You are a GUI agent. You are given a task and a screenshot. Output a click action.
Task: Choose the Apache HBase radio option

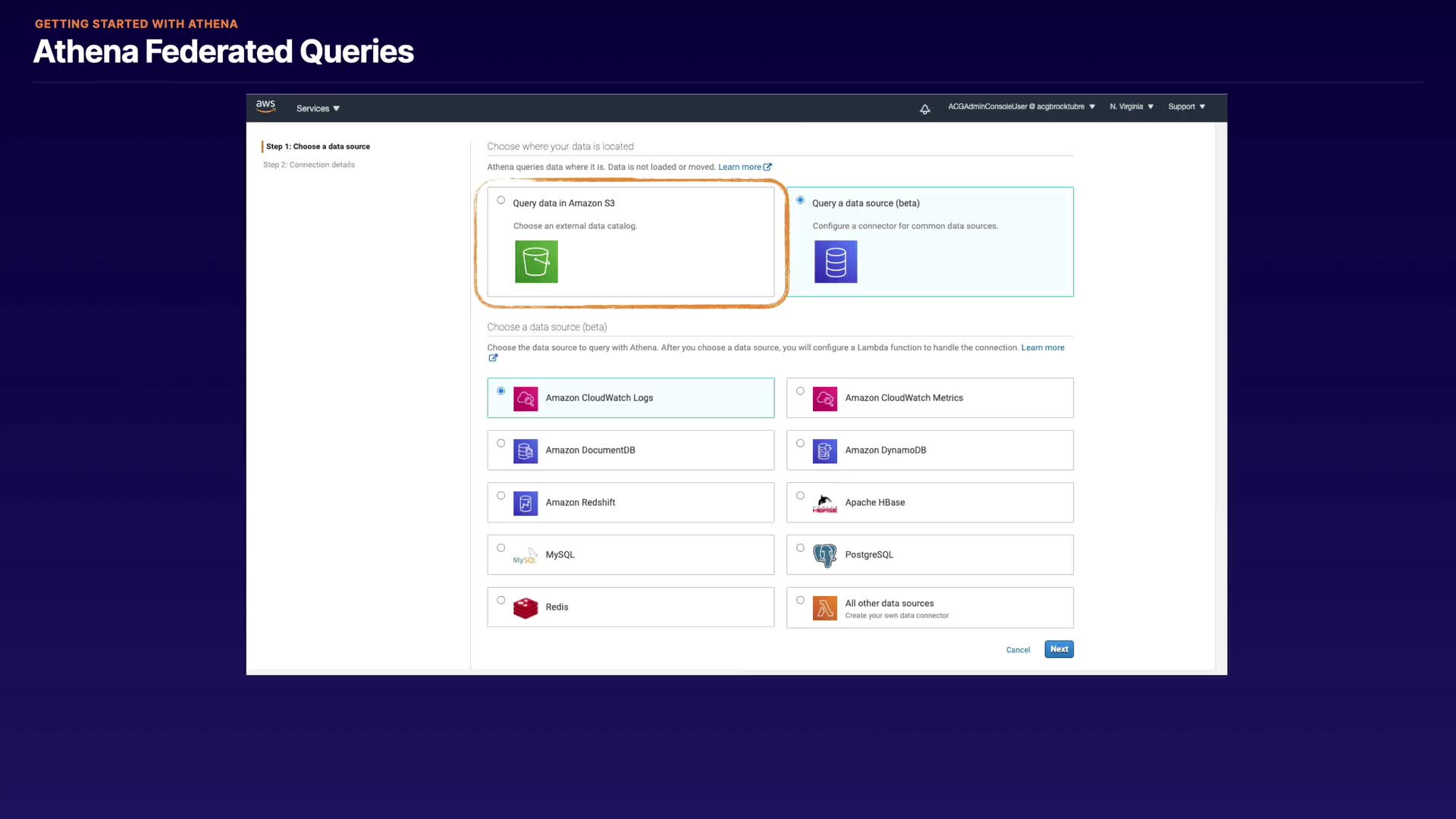800,496
